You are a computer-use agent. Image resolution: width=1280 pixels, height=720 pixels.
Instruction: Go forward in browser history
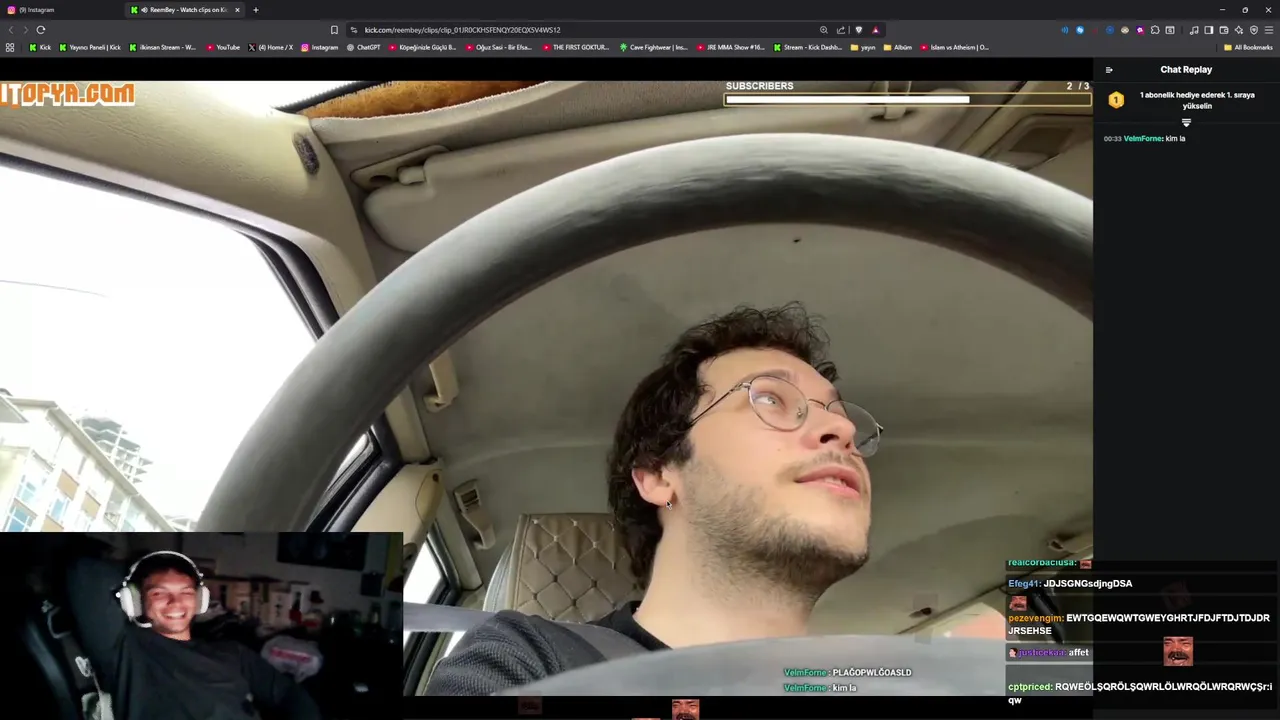25,30
